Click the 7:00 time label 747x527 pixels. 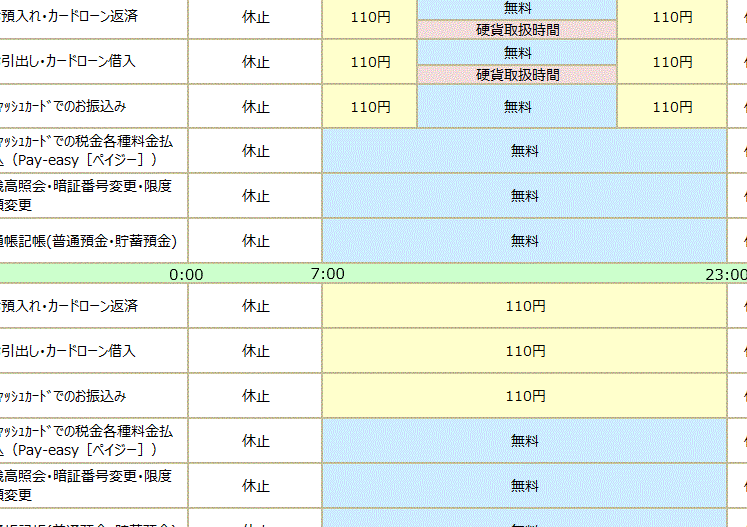tap(327, 274)
